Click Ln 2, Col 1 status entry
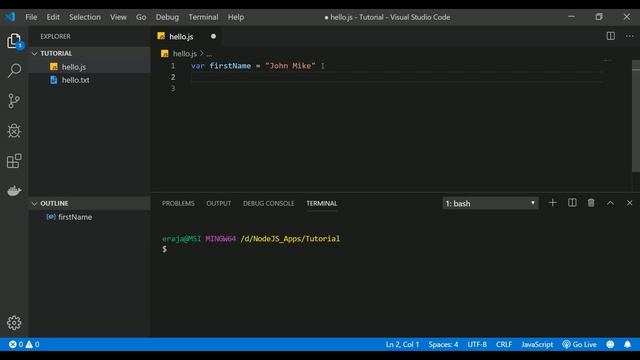Image resolution: width=640 pixels, height=360 pixels. click(402, 344)
